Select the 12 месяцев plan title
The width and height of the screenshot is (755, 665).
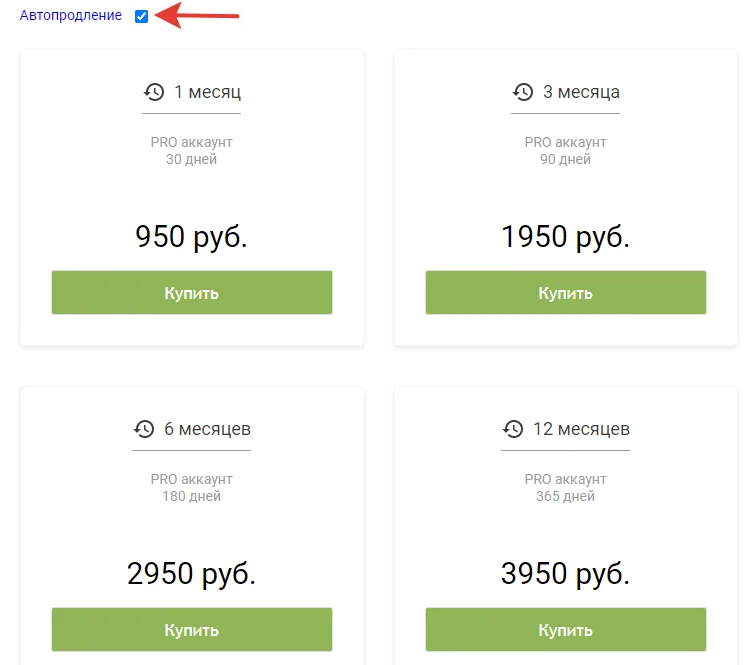pos(581,429)
